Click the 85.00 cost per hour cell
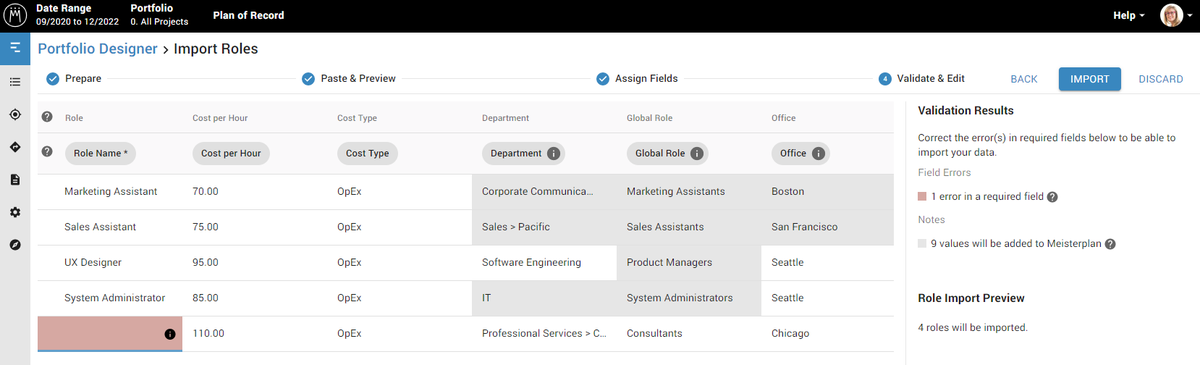The width and height of the screenshot is (1200, 365). (255, 298)
